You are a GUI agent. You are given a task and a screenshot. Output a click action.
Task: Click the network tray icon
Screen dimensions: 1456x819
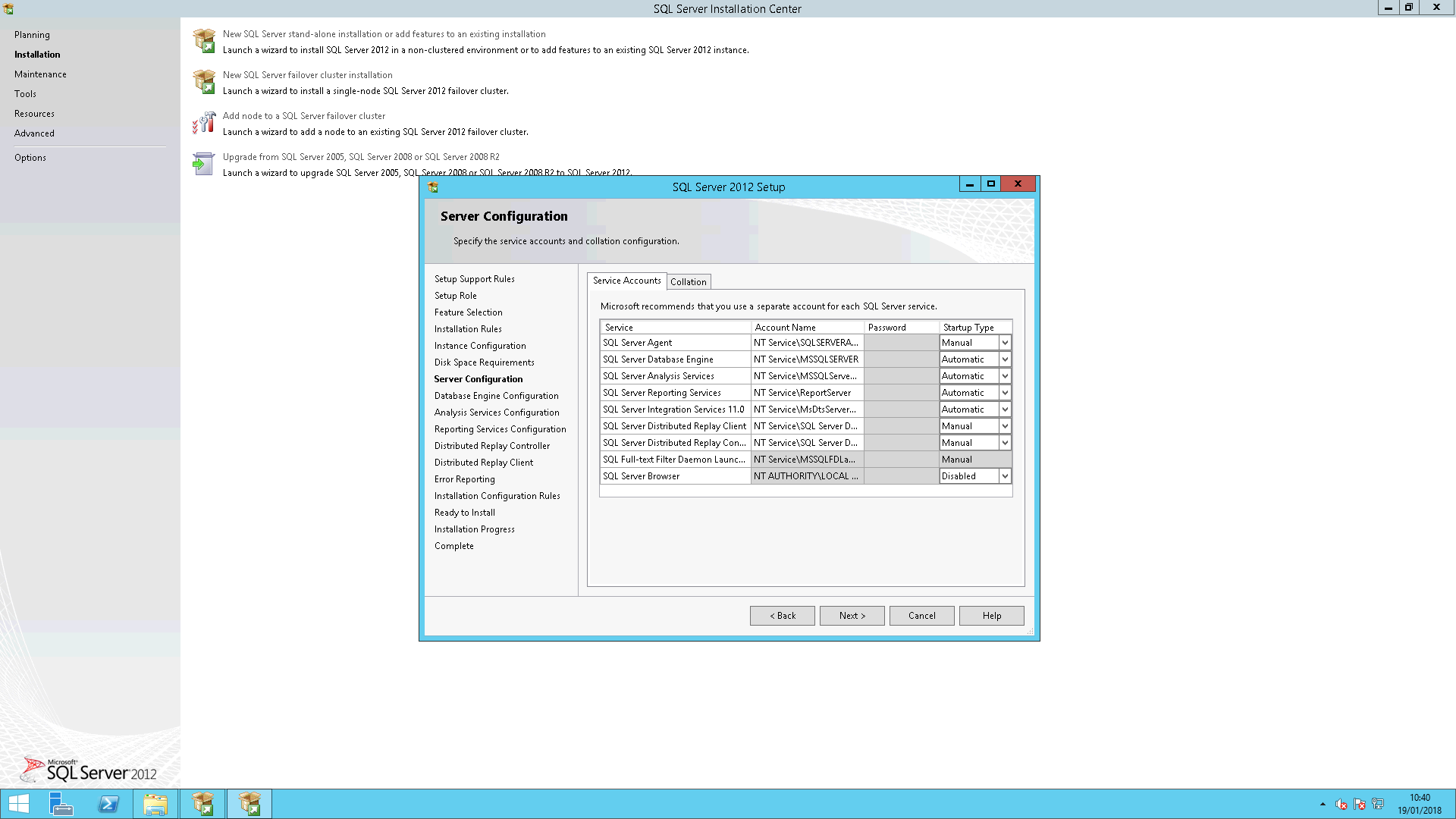pos(1378,804)
